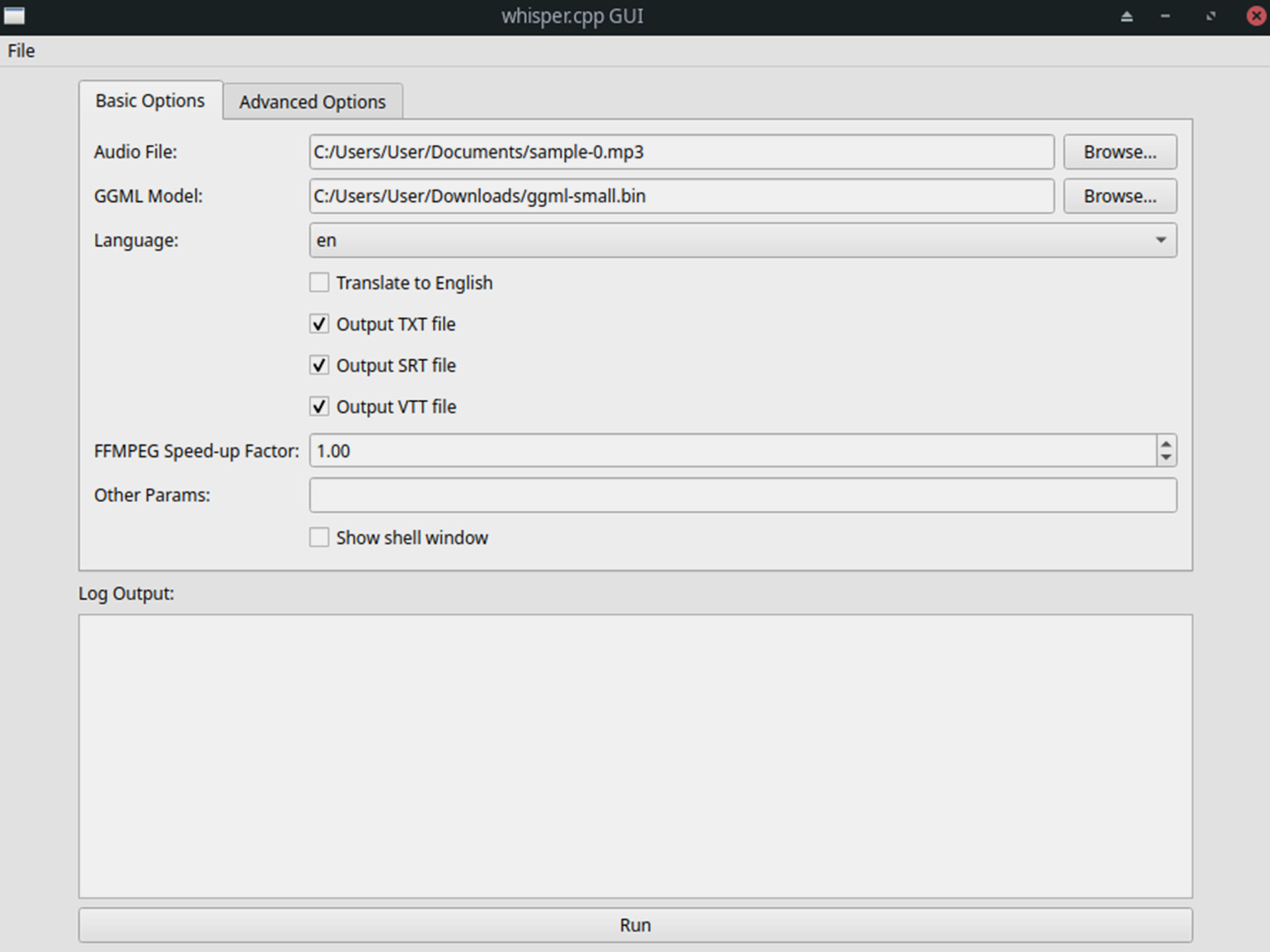
Task: Click the Audio File path field
Action: 681,152
